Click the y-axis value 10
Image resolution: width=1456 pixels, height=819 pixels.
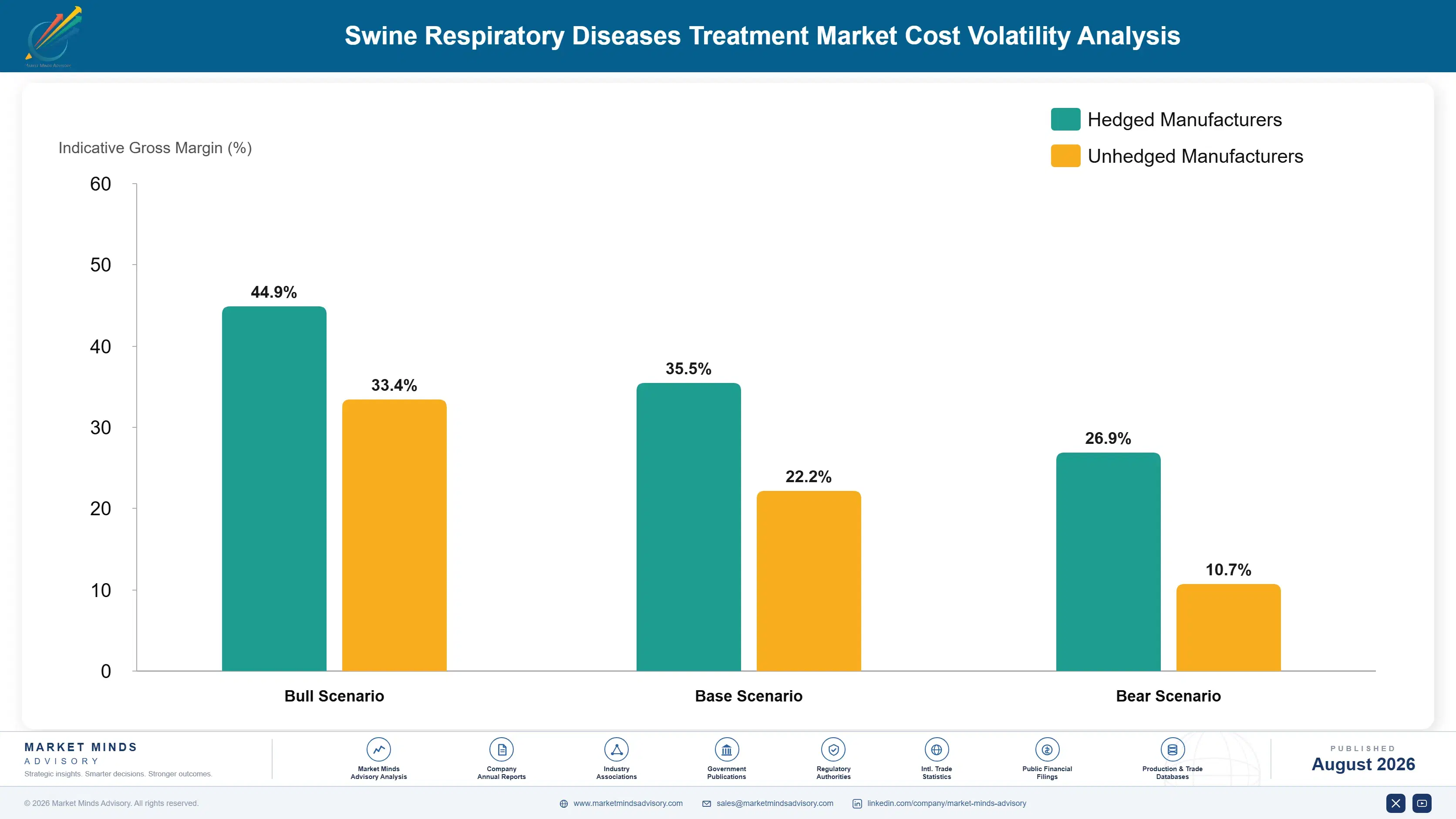coord(101,590)
